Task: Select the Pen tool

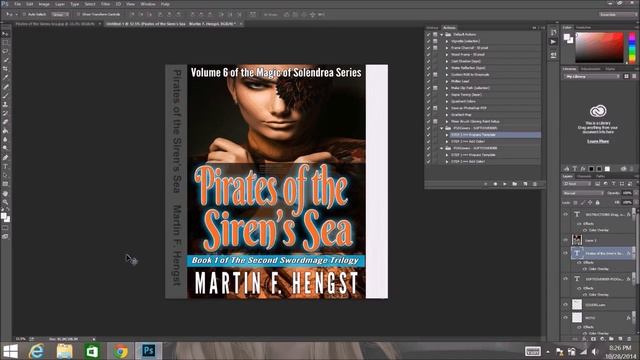Action: pos(5,158)
